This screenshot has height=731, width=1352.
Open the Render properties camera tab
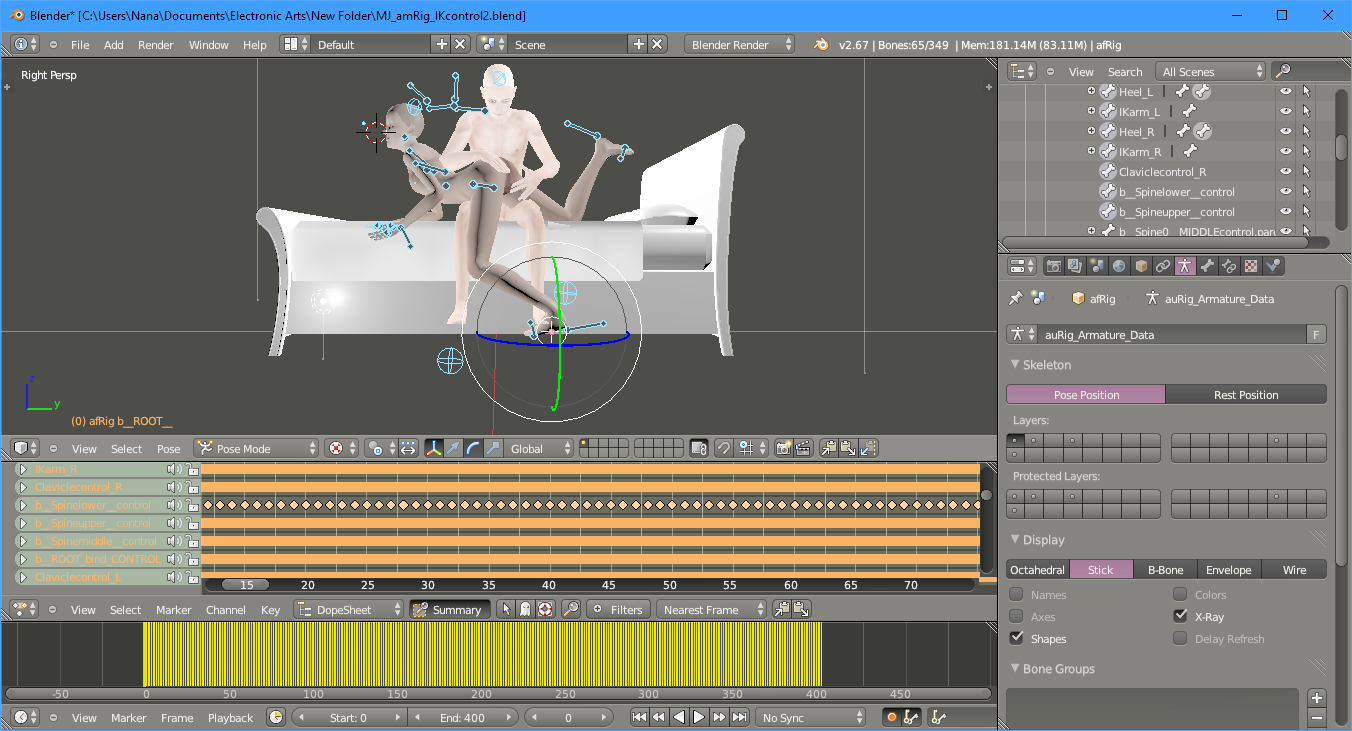[1053, 266]
